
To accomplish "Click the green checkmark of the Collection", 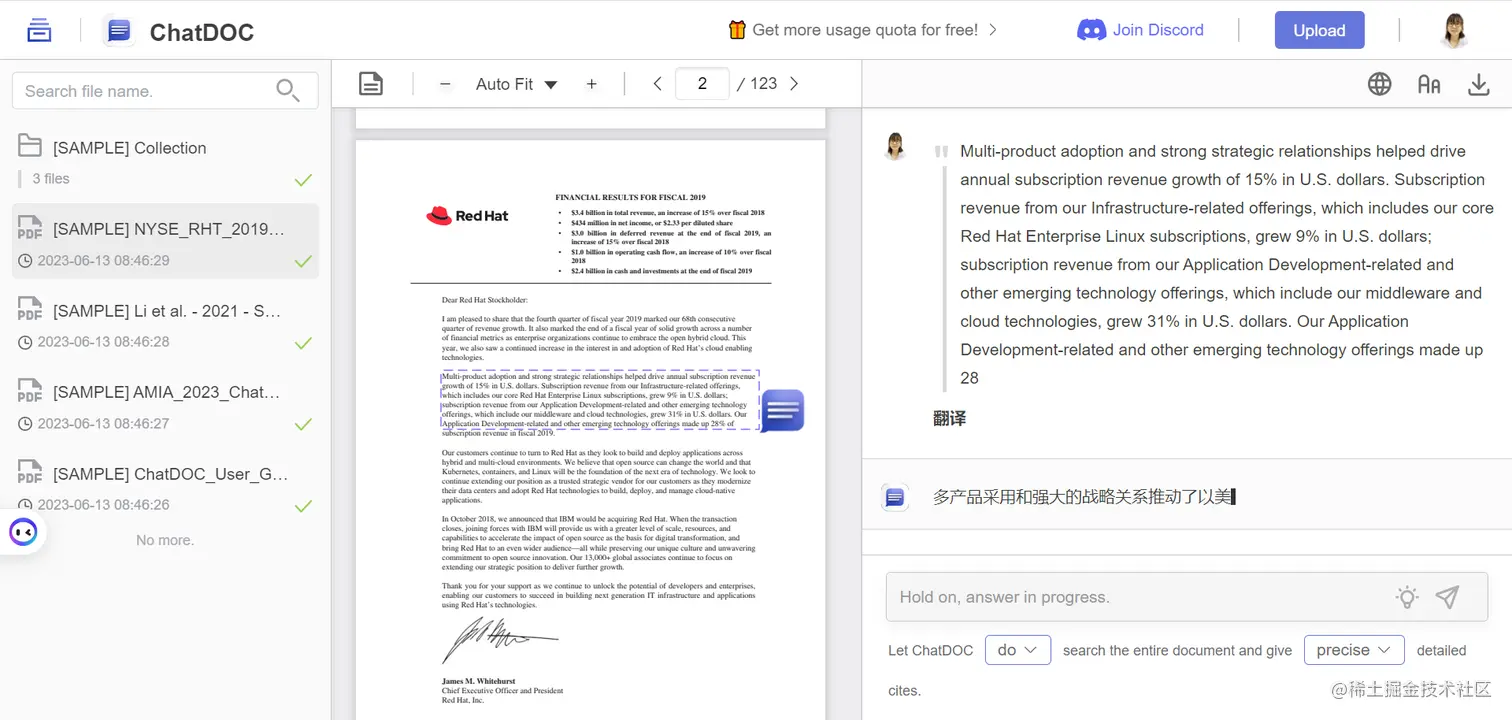I will coord(303,180).
